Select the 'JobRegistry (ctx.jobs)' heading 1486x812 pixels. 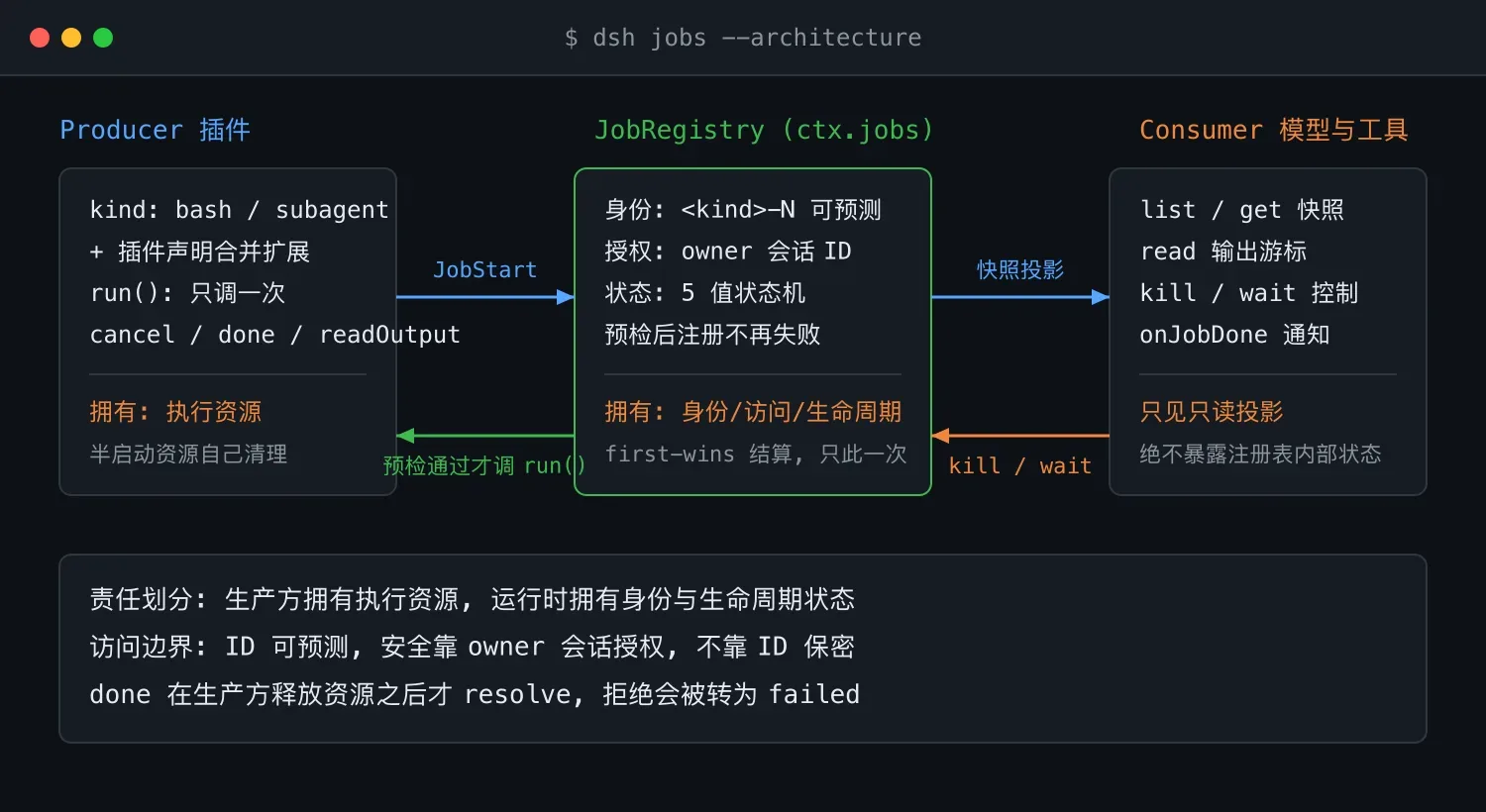point(764,130)
